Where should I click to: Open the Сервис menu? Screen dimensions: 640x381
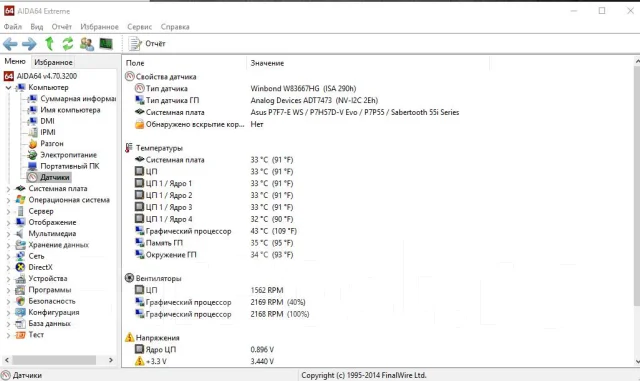139,27
